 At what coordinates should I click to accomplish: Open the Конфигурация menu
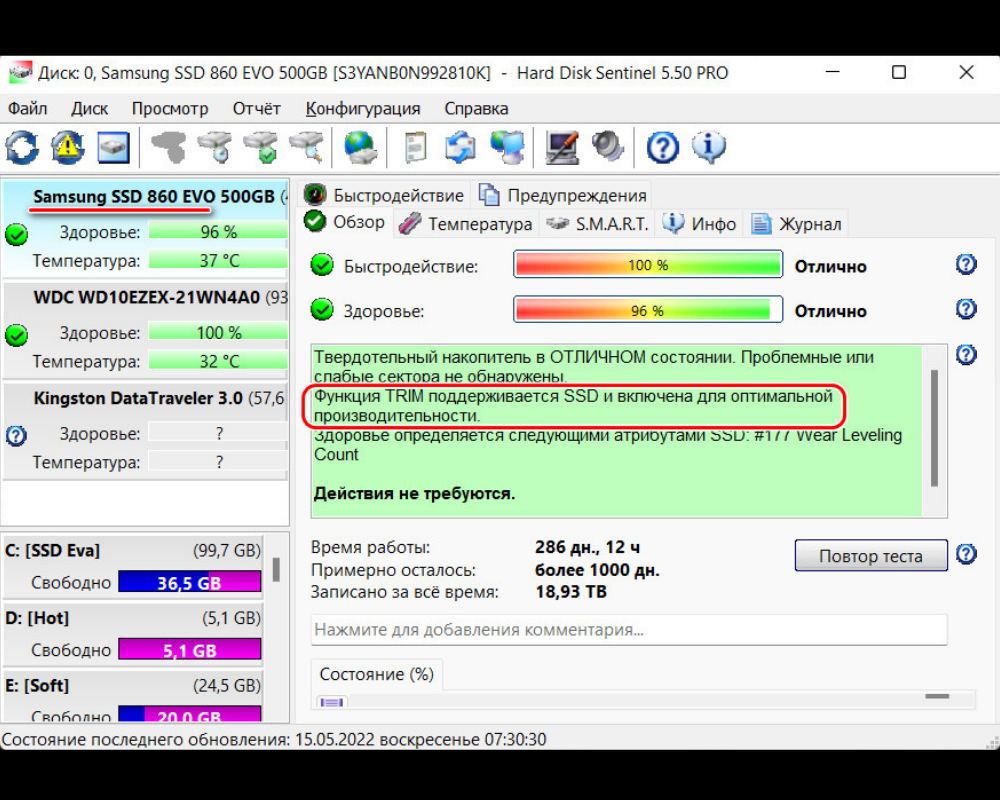pyautogui.click(x=363, y=108)
